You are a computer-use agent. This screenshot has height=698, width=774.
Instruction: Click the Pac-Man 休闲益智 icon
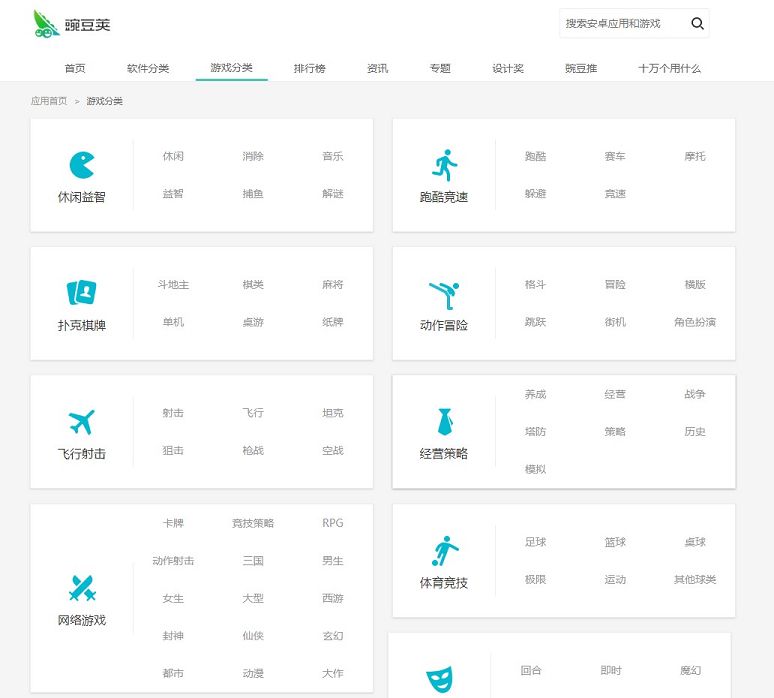coord(82,164)
